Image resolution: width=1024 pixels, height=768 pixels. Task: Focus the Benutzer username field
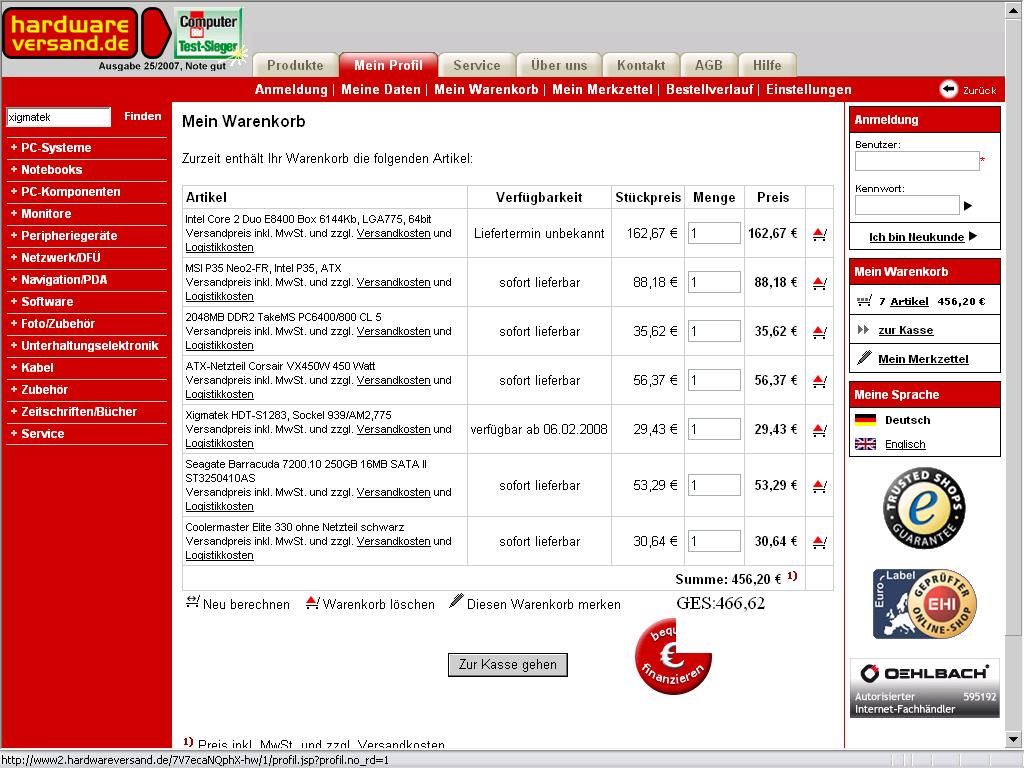(917, 161)
